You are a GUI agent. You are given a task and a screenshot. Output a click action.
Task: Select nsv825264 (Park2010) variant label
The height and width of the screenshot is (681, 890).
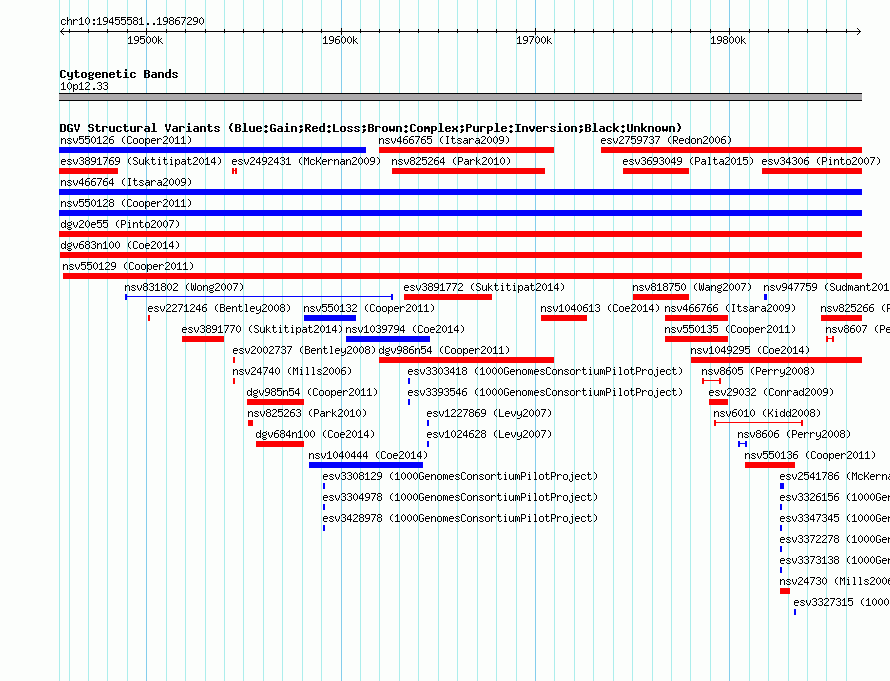[x=451, y=161]
